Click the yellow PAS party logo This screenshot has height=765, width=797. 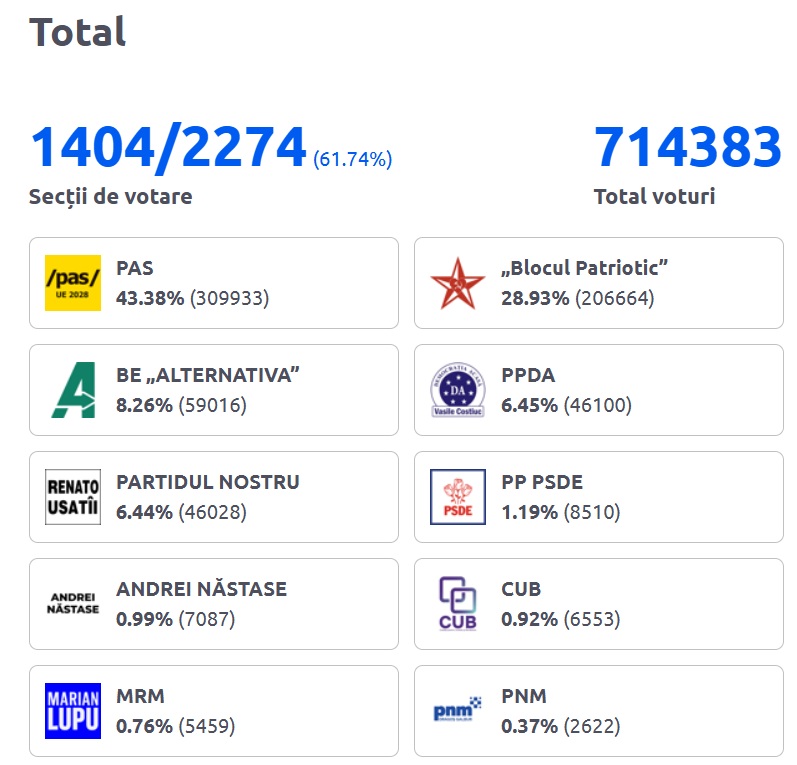73,283
